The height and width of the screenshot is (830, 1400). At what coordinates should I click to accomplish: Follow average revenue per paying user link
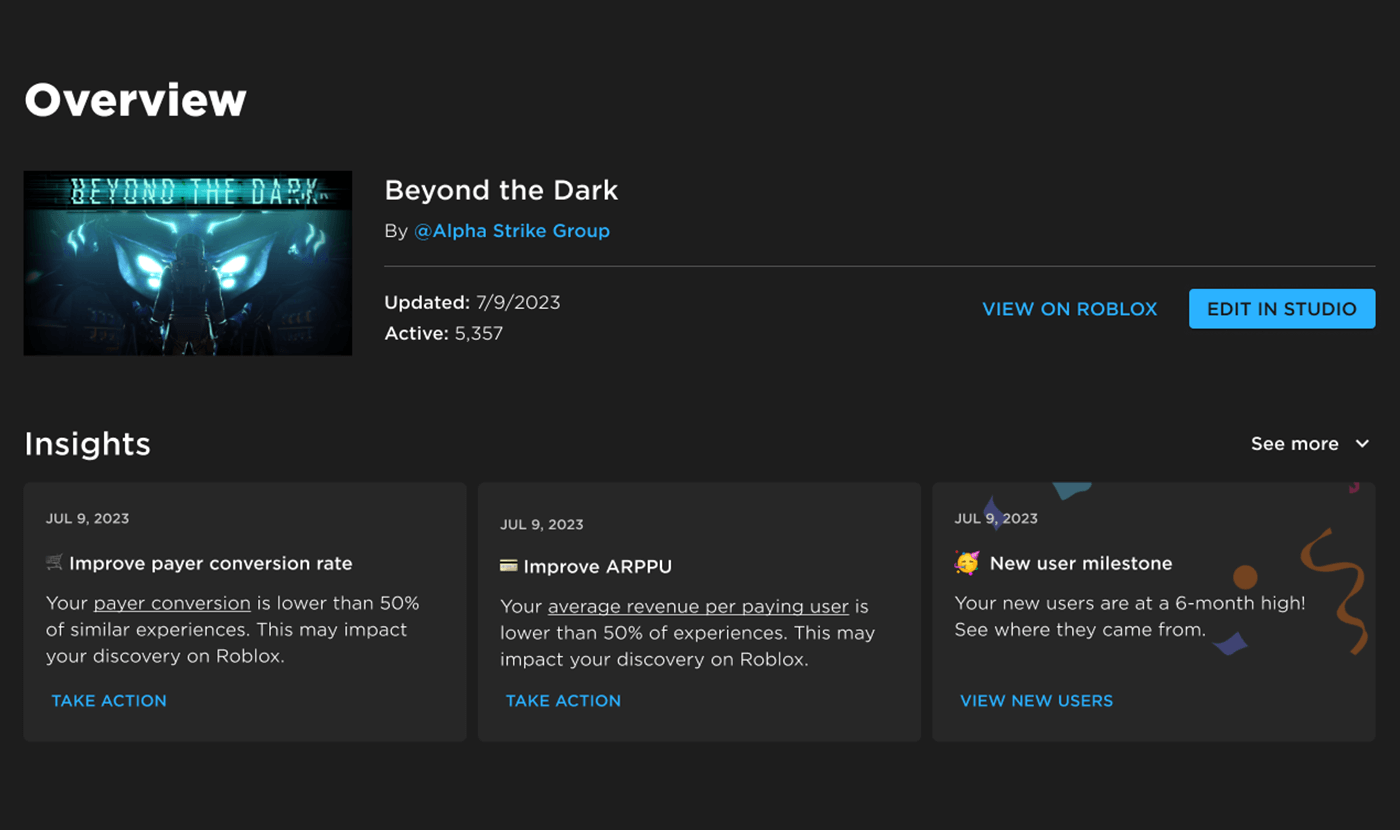[698, 606]
